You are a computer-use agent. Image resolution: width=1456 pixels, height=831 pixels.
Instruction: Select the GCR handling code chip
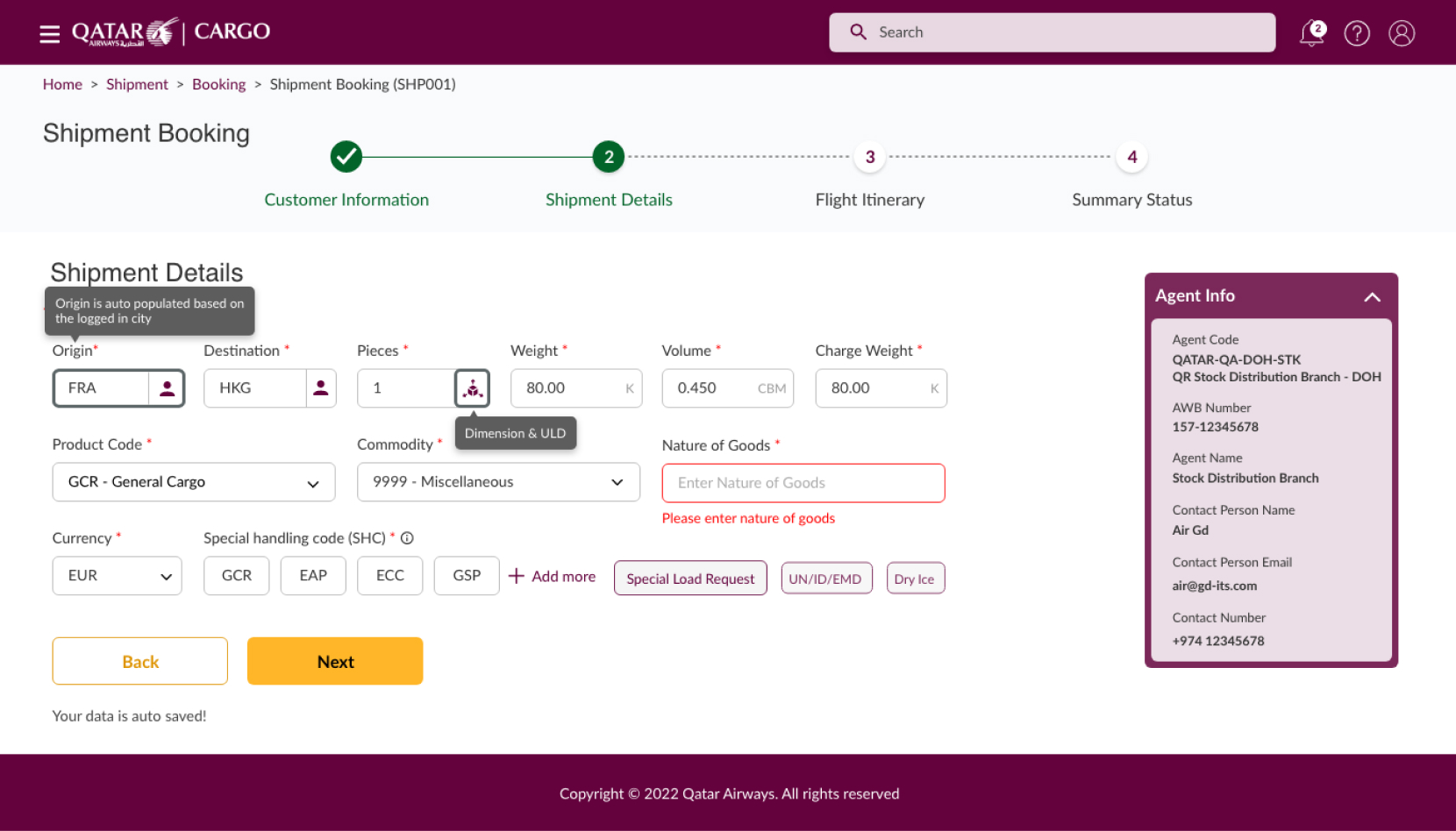click(237, 576)
